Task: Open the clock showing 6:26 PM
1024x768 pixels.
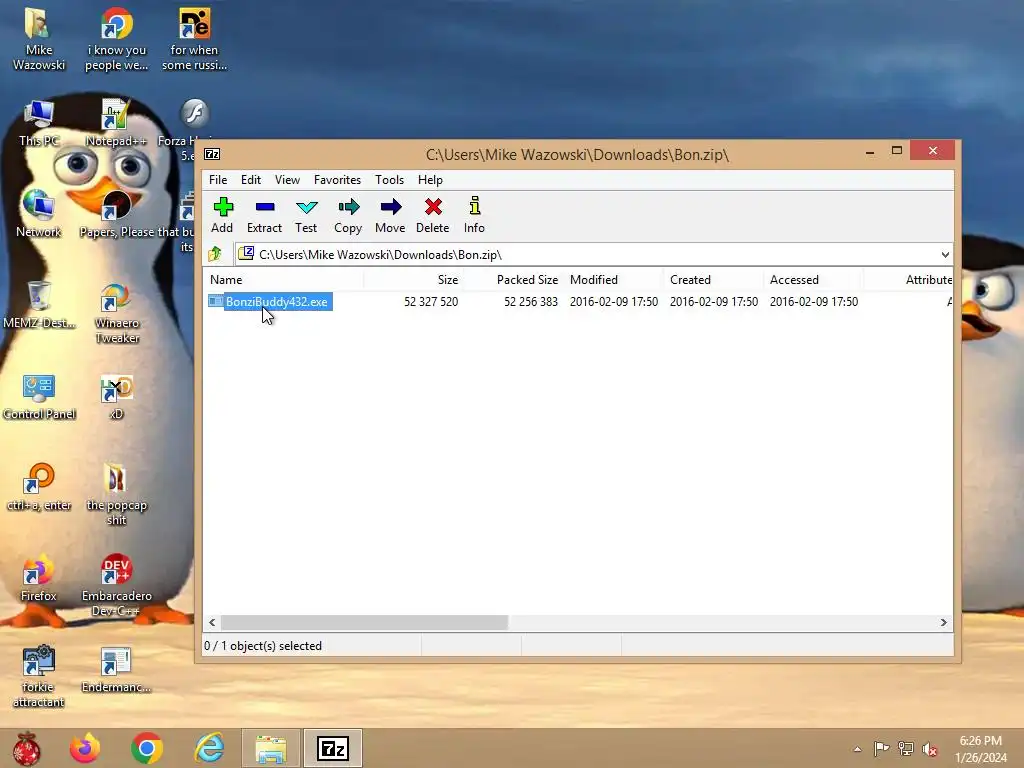Action: tap(980, 749)
